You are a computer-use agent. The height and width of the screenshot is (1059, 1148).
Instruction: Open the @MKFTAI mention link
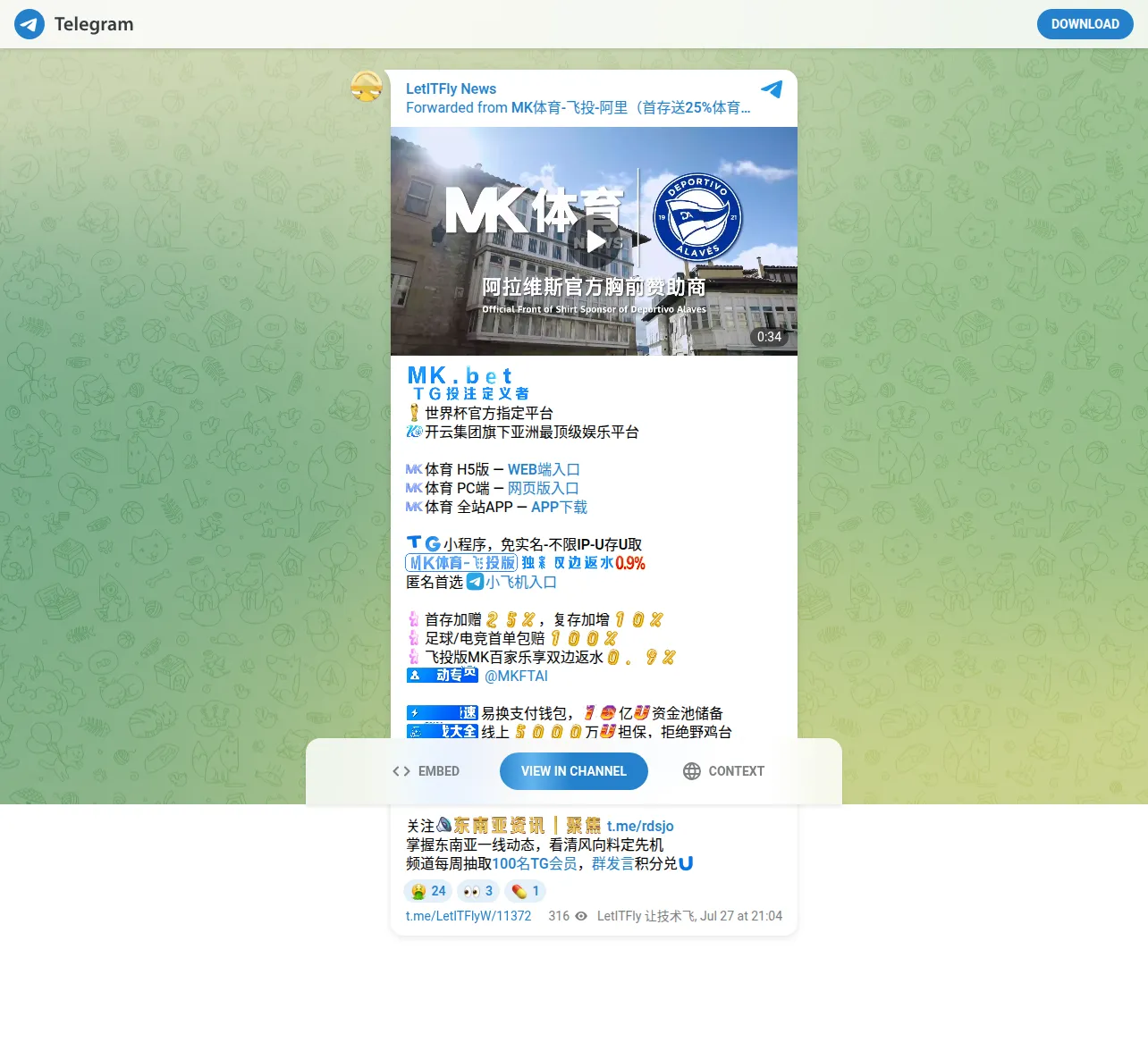516,676
